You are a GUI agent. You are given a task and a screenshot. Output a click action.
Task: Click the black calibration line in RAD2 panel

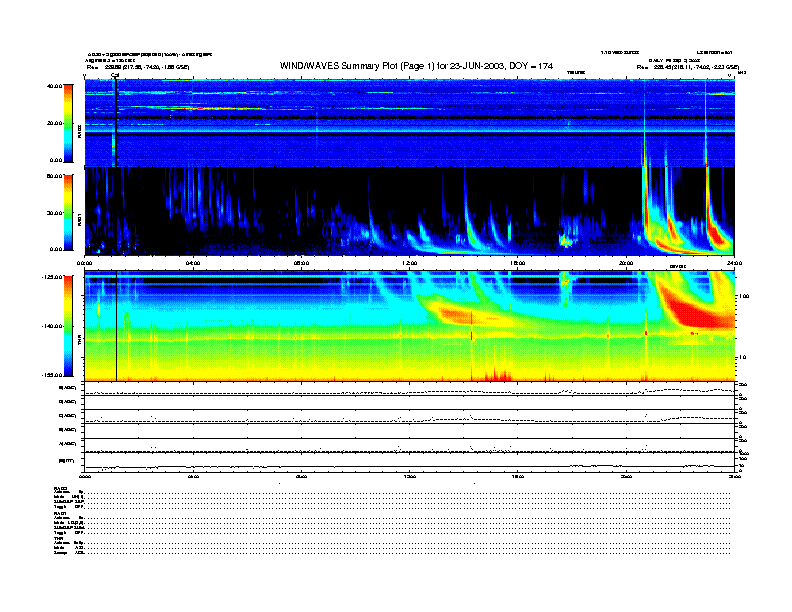116,123
